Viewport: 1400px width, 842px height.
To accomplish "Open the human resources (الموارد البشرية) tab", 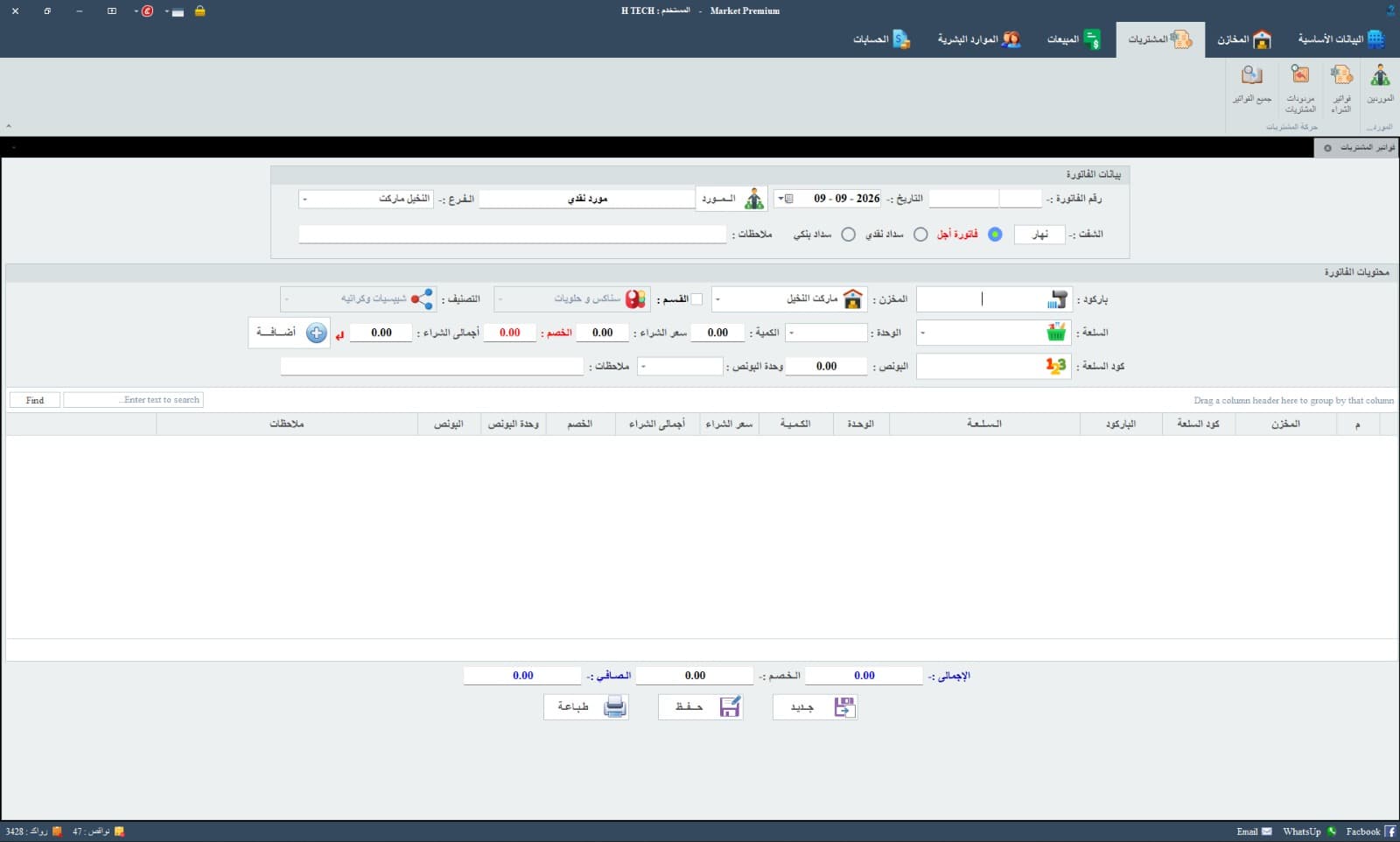I will pos(979,39).
